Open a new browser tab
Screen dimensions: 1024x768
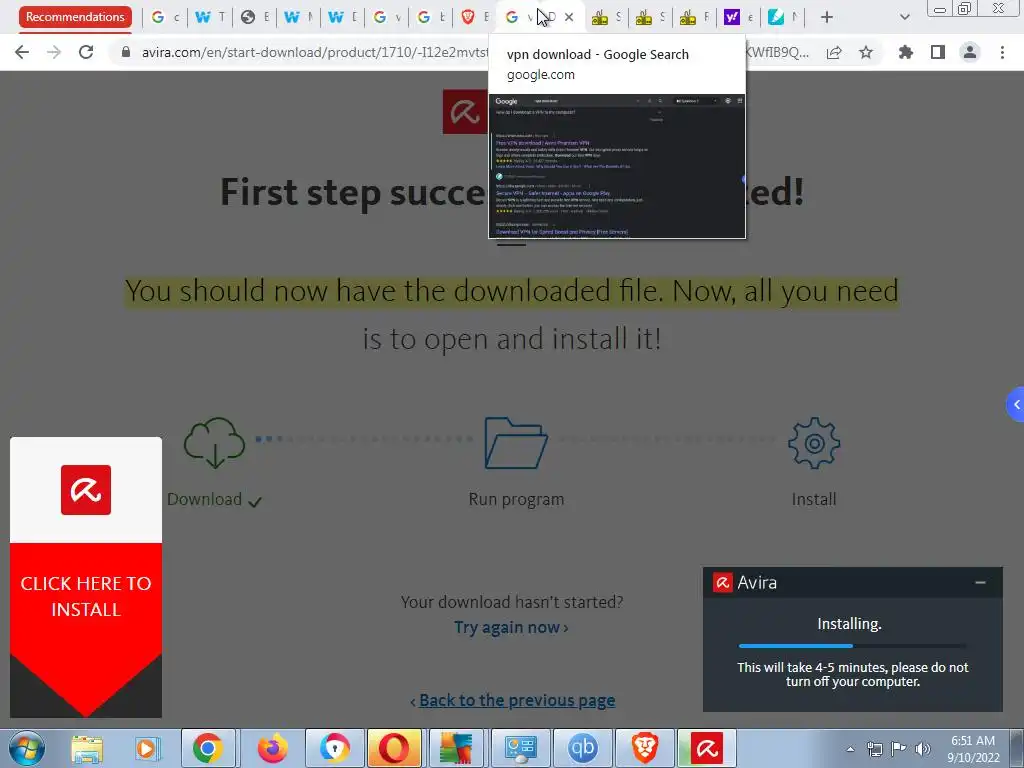coord(827,17)
